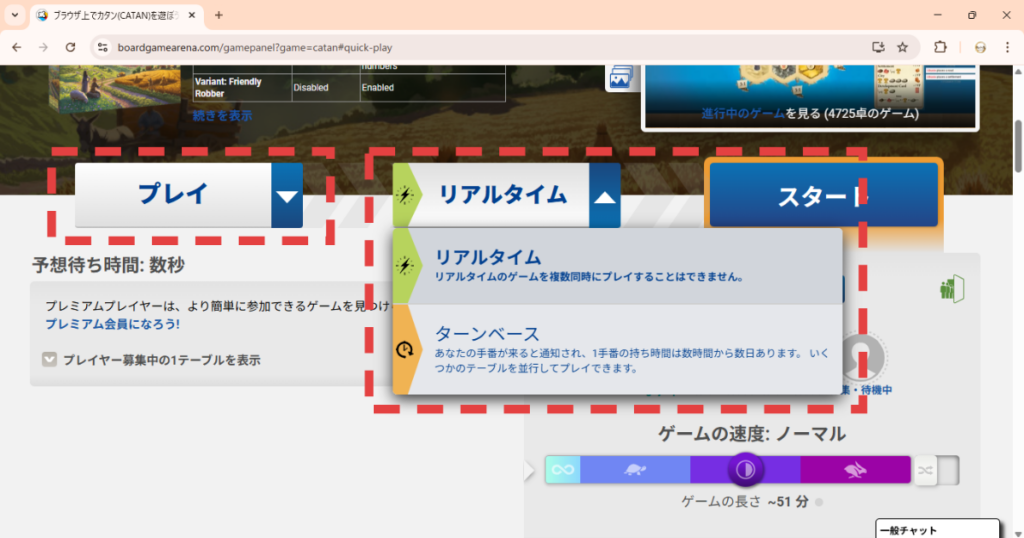Click the normal speed slider handle
Screen dimensions: 1024x538
point(745,469)
